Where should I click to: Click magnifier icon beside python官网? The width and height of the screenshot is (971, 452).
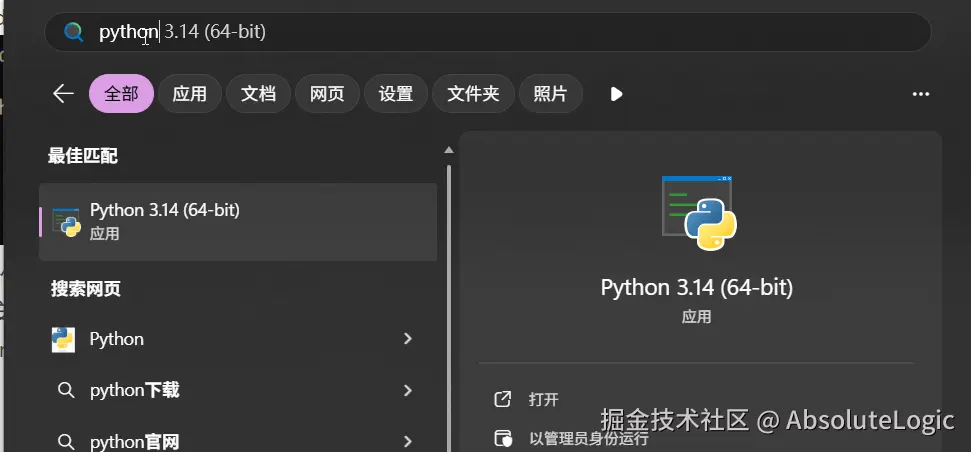pos(66,442)
